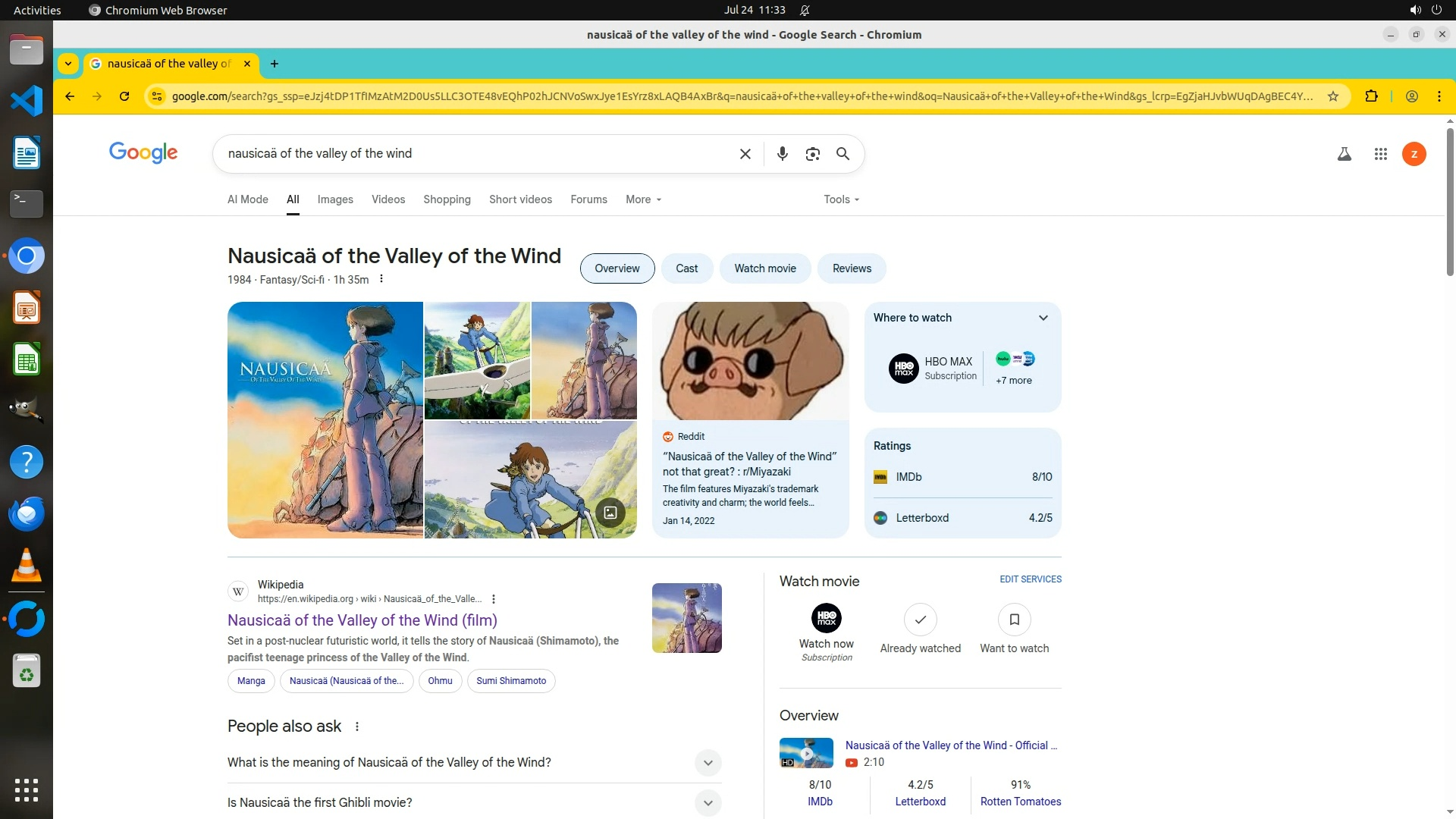Expand question about meaning of Nausicaä
Image resolution: width=1456 pixels, height=819 pixels.
point(708,763)
